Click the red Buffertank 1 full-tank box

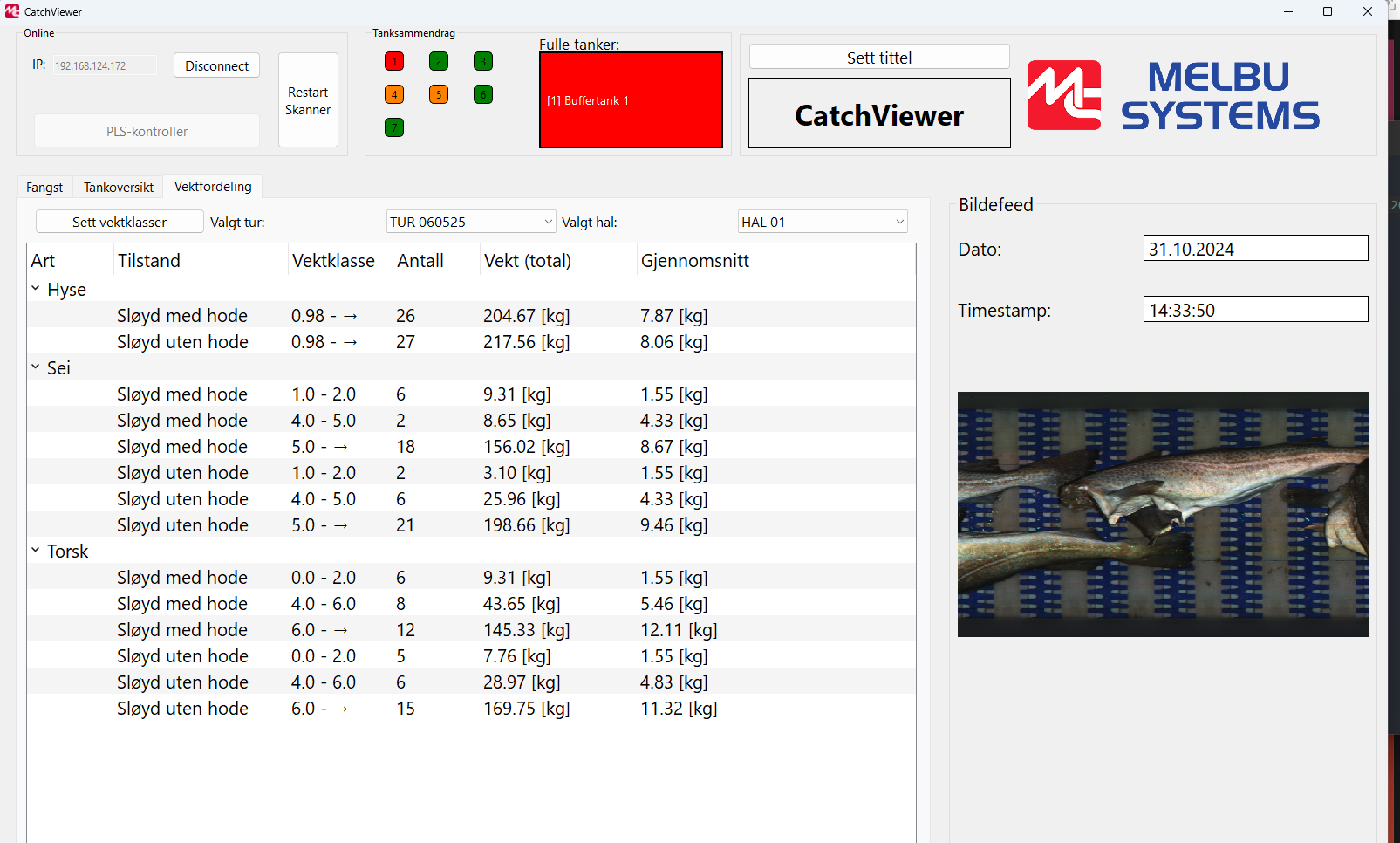click(x=631, y=100)
